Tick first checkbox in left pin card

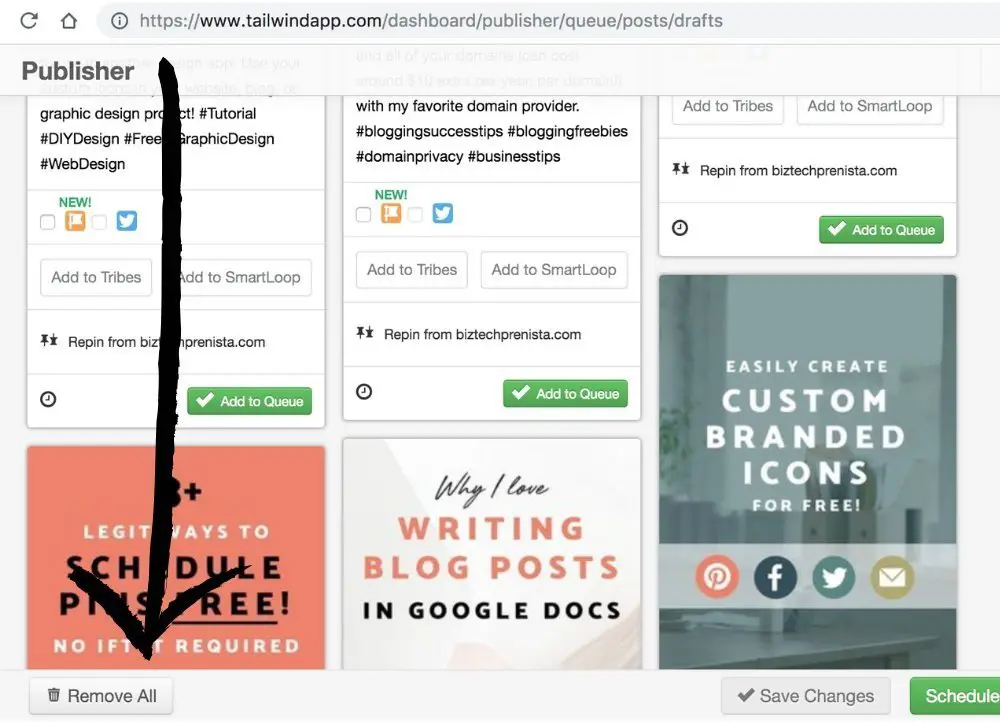click(47, 222)
